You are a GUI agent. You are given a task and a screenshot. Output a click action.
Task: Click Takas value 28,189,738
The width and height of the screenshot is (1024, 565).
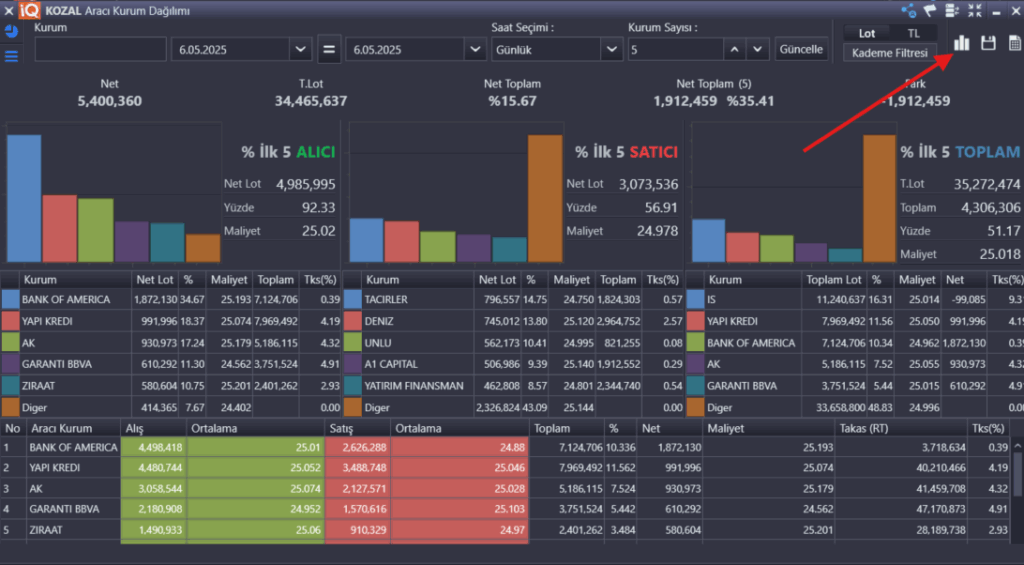coord(940,530)
